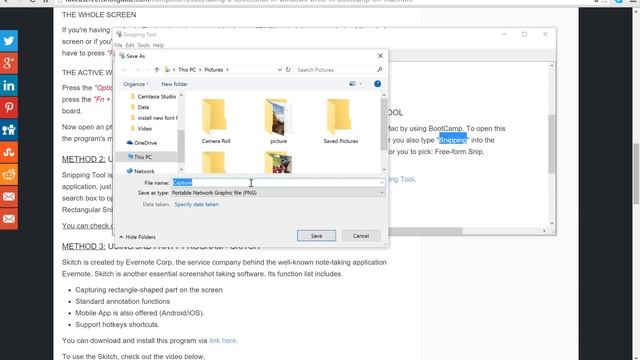Open Snipping Tool Help menu
640x360 pixels.
point(158,45)
